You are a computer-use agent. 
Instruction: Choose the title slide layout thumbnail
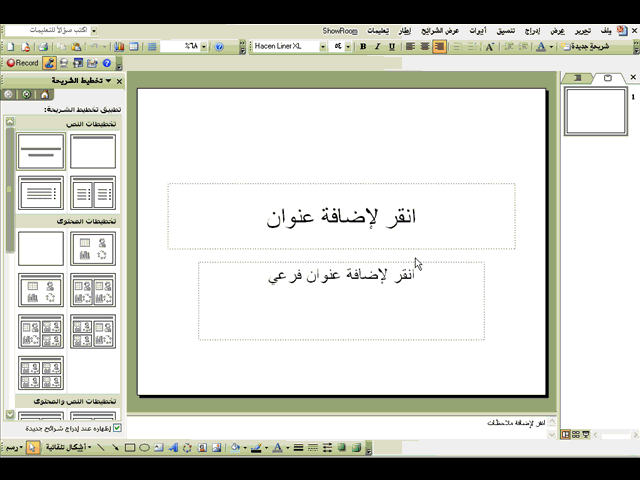(x=41, y=152)
